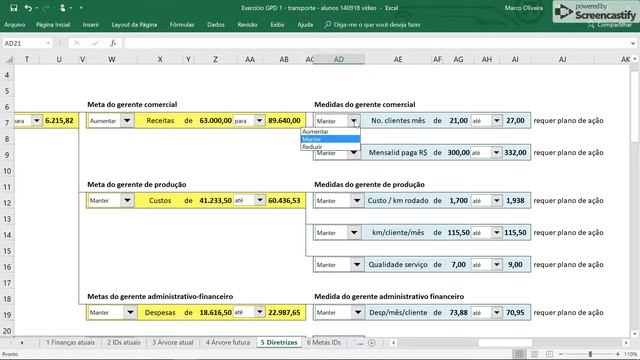
Task: Click the more sheet tabs ellipsis
Action: point(360,343)
